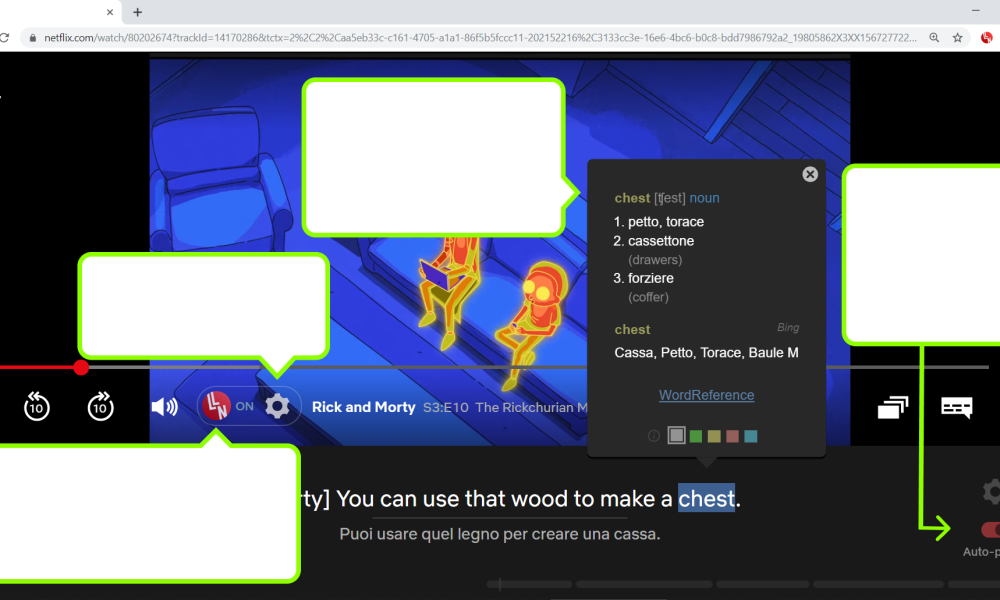Click the word "make" in the subtitle
1000x600 pixels.
coord(629,499)
